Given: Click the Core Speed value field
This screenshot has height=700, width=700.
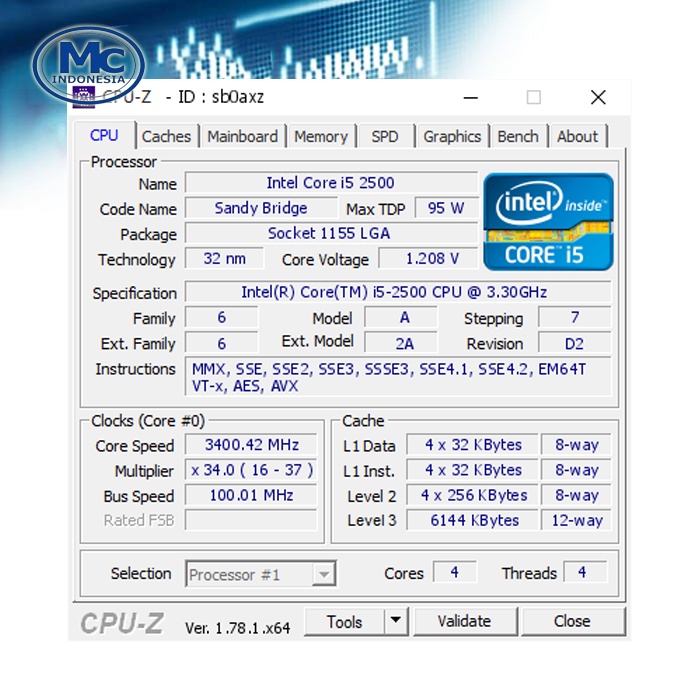Looking at the screenshot, I should point(251,446).
